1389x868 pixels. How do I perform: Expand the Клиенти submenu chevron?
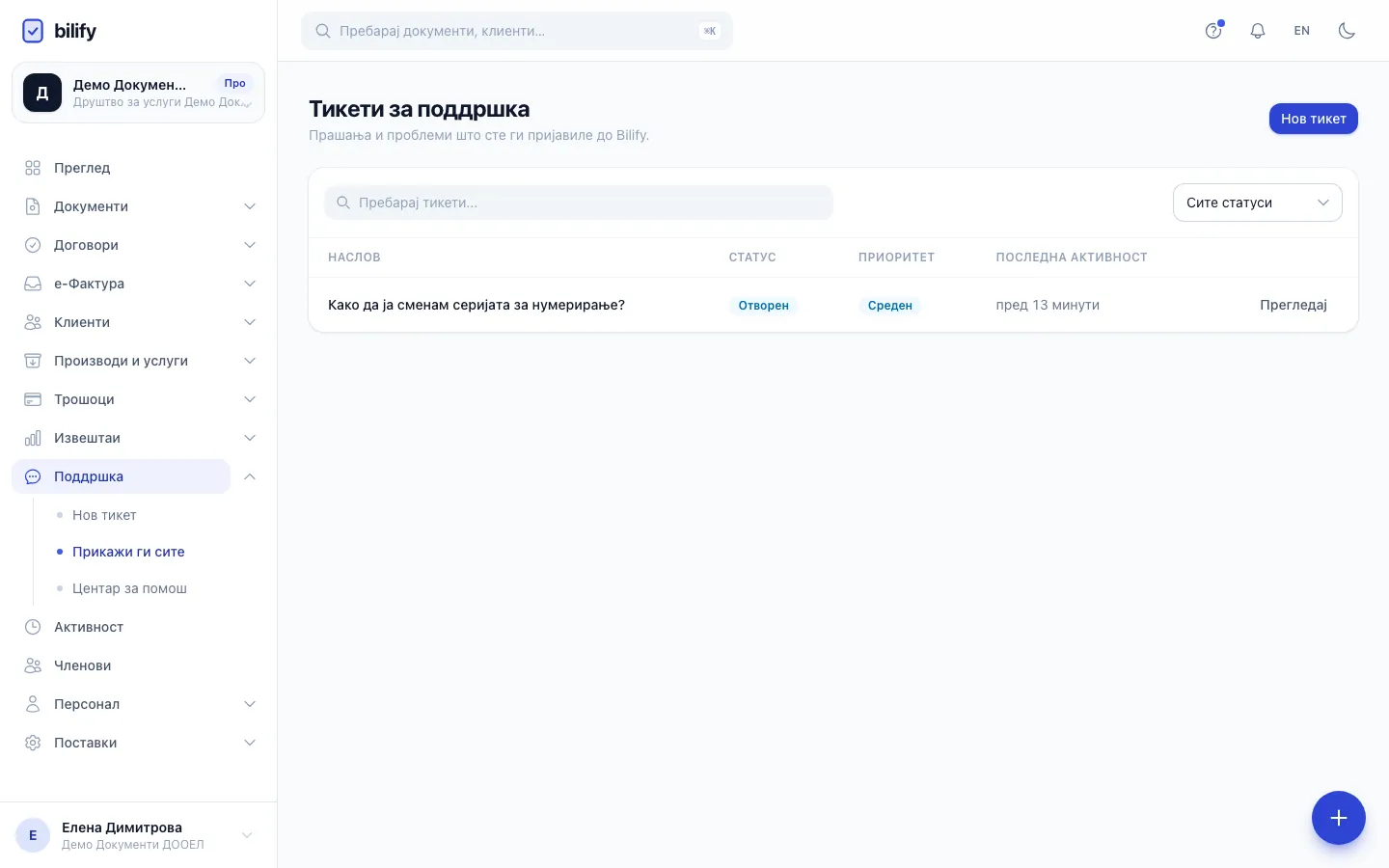[250, 322]
